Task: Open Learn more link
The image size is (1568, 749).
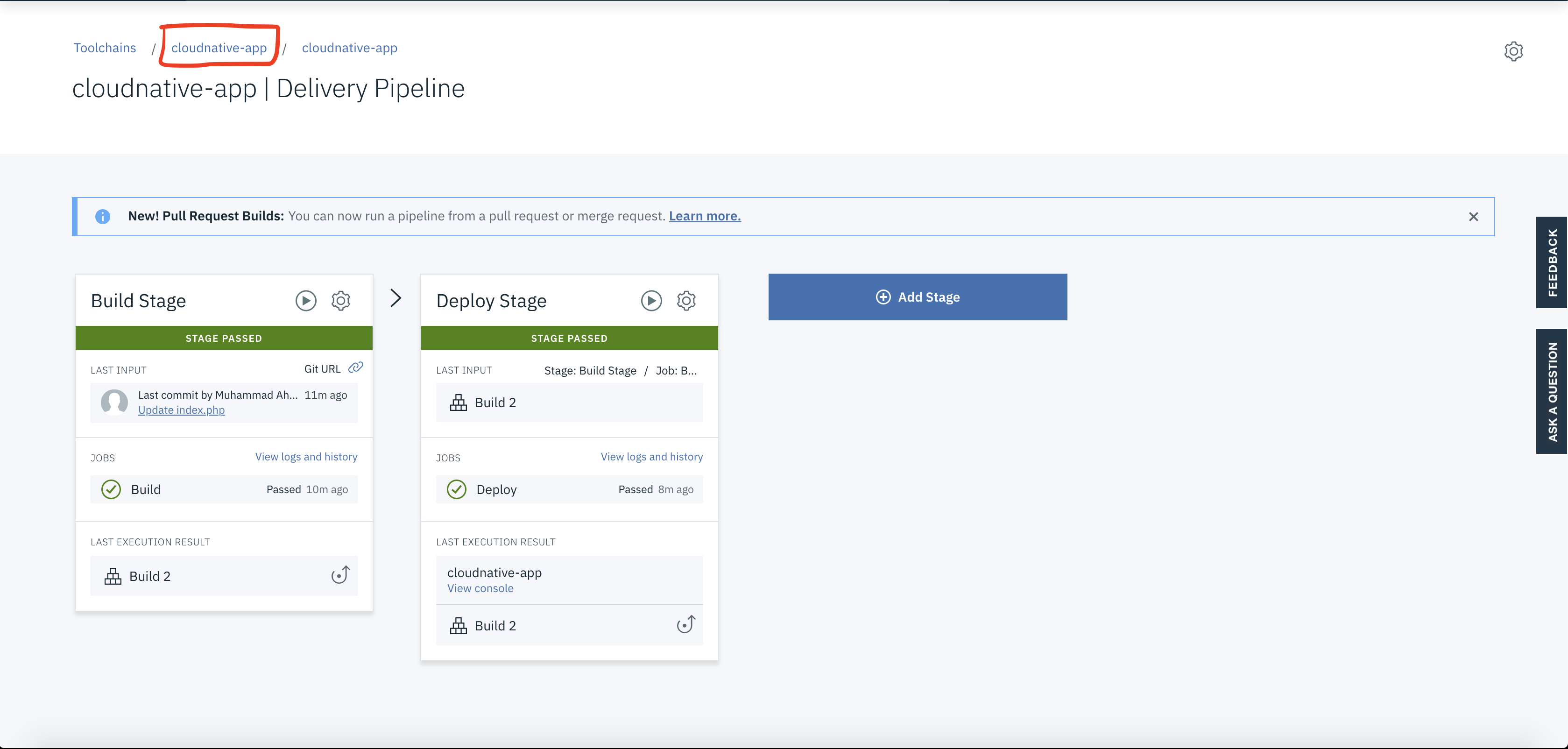Action: pyautogui.click(x=704, y=216)
